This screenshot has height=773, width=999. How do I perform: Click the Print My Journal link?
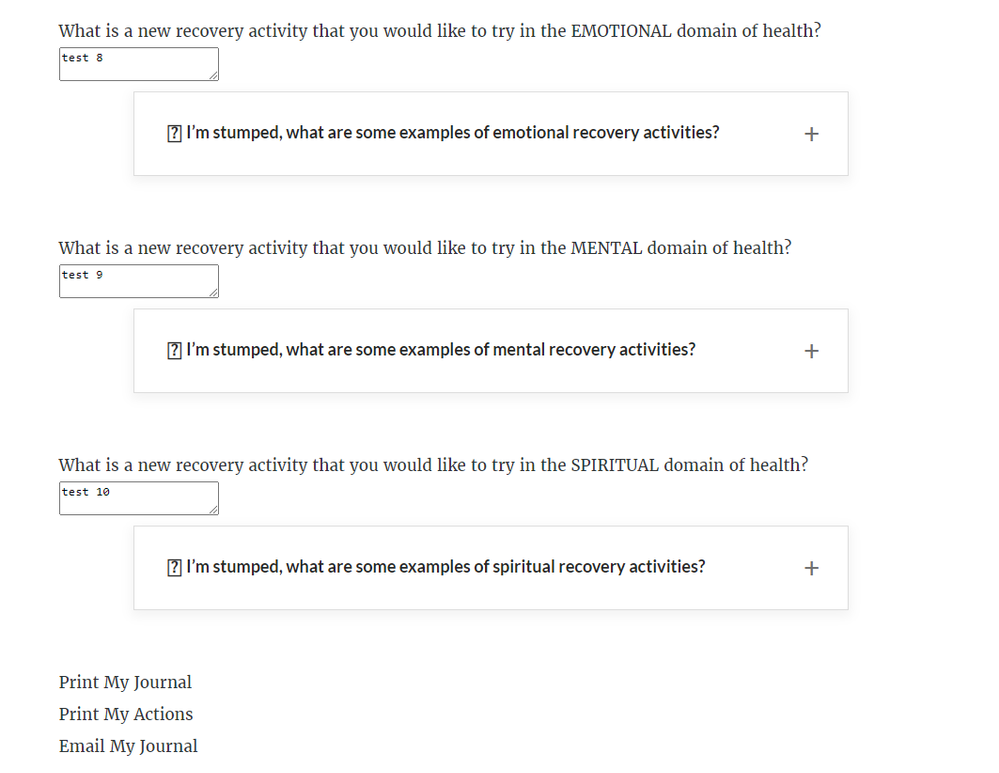(x=125, y=682)
